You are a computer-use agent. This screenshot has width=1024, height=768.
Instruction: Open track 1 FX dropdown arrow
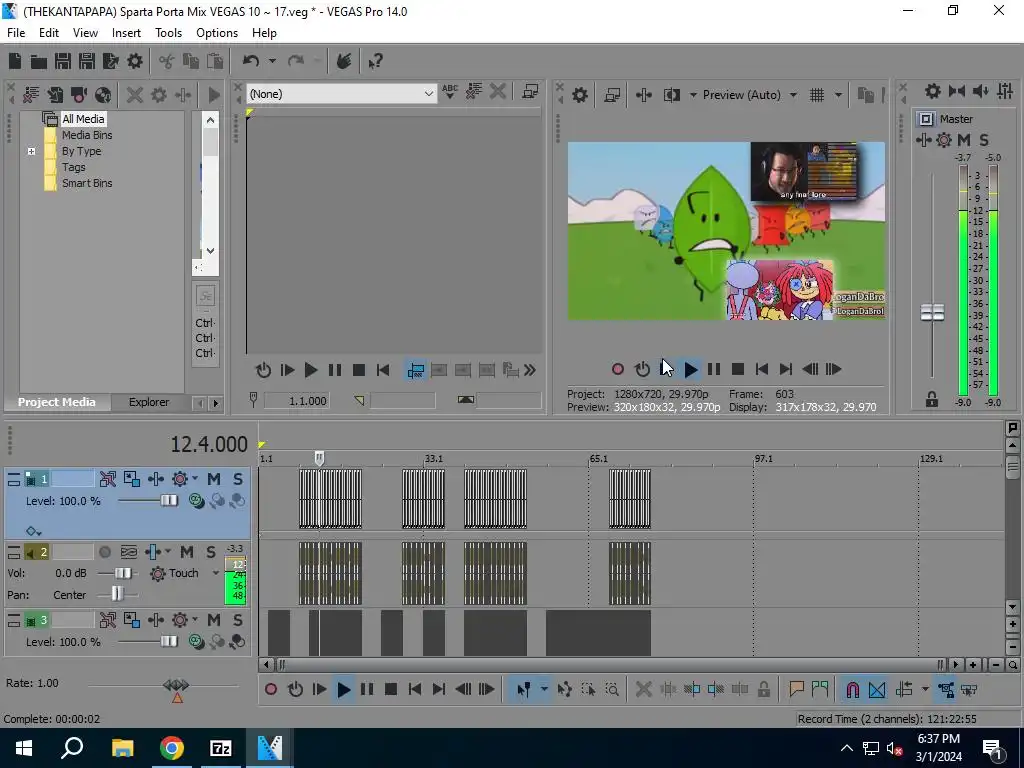coord(195,479)
